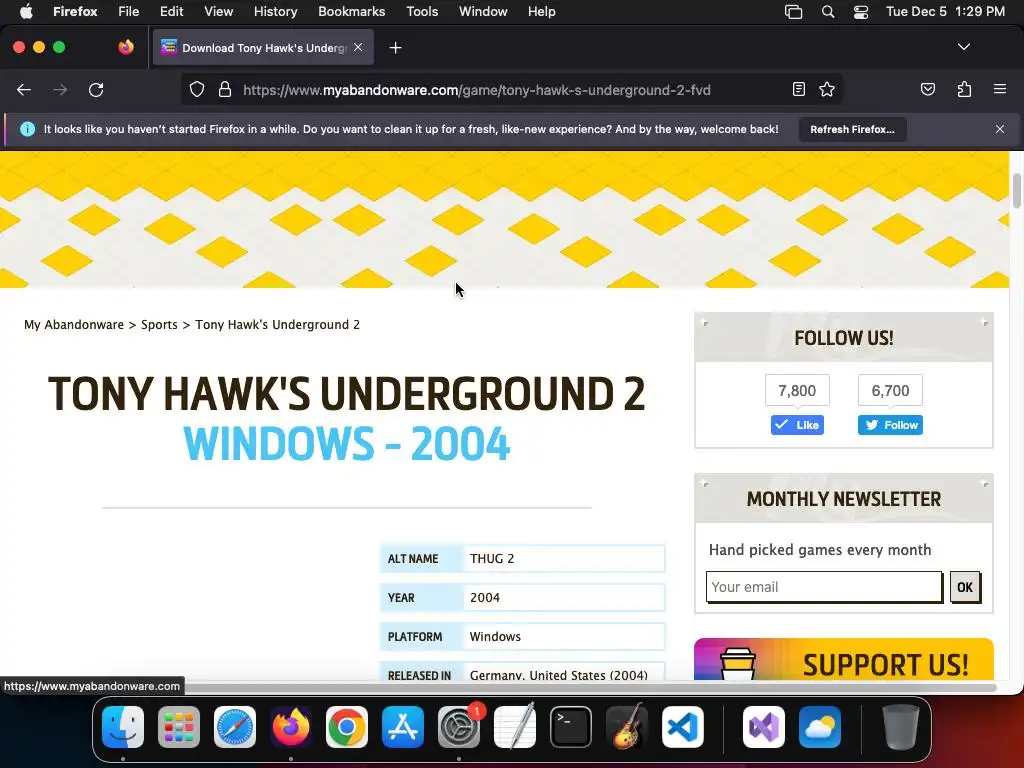Open the File menu
Image resolution: width=1024 pixels, height=768 pixels.
point(129,11)
